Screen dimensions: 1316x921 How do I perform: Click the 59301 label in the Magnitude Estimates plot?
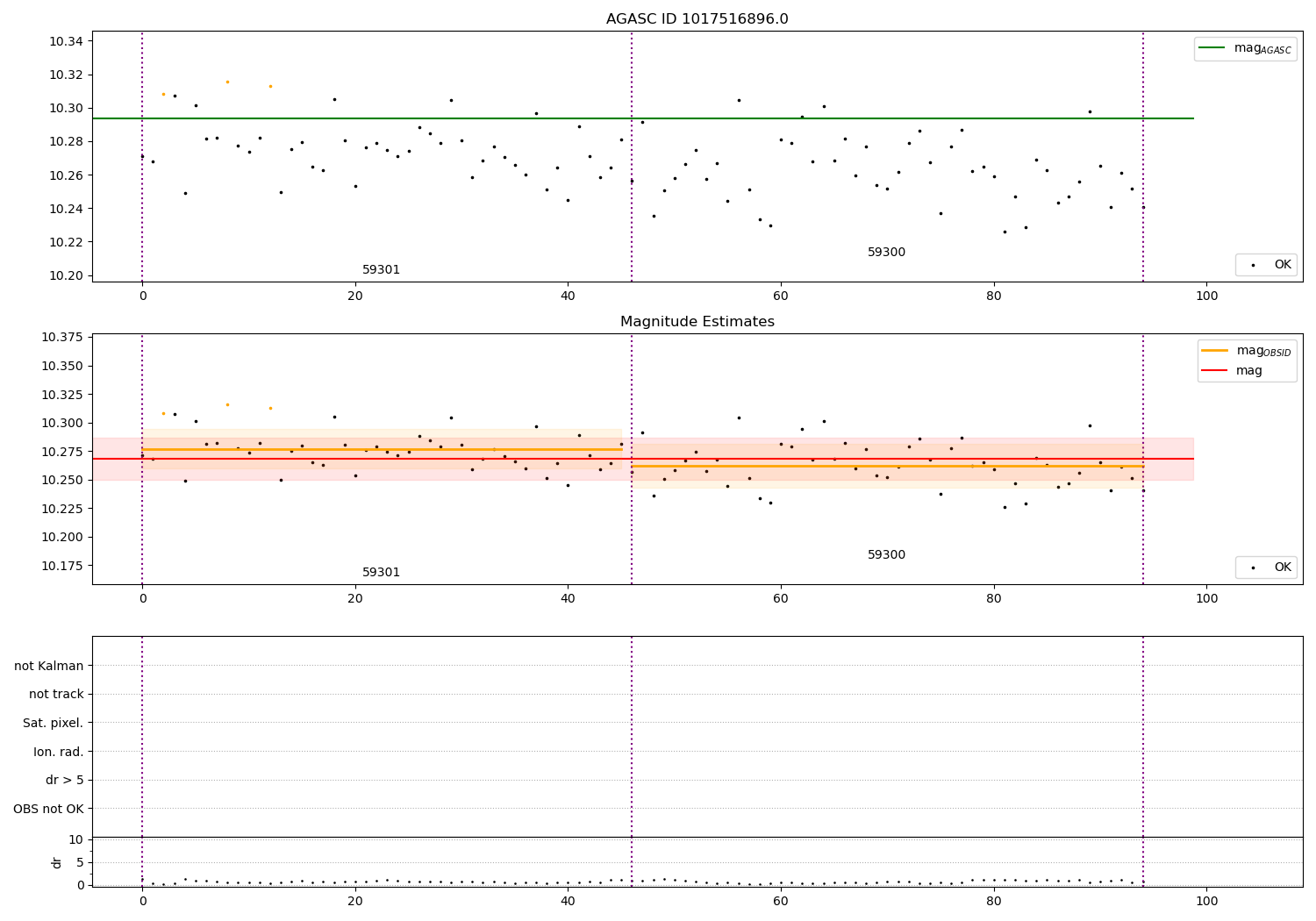click(382, 573)
